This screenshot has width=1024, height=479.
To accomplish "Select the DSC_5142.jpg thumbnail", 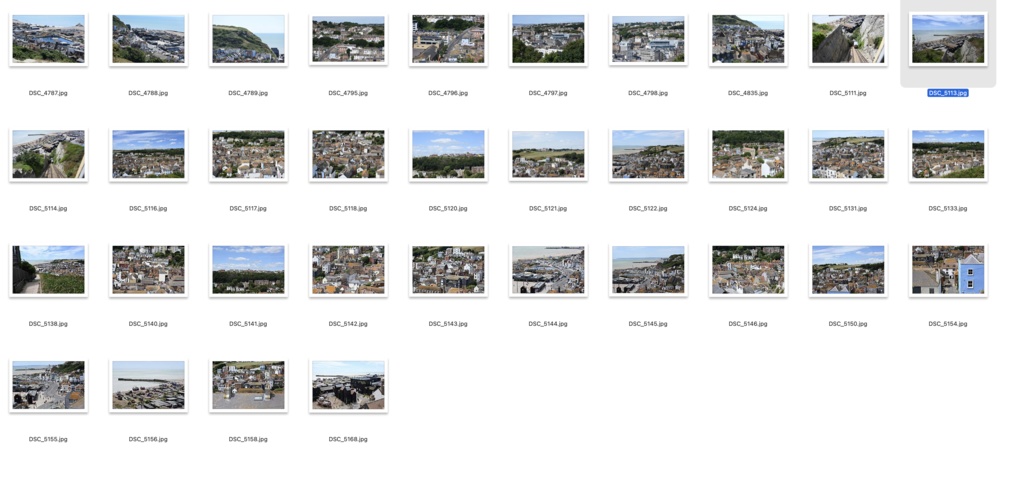I will 348,270.
